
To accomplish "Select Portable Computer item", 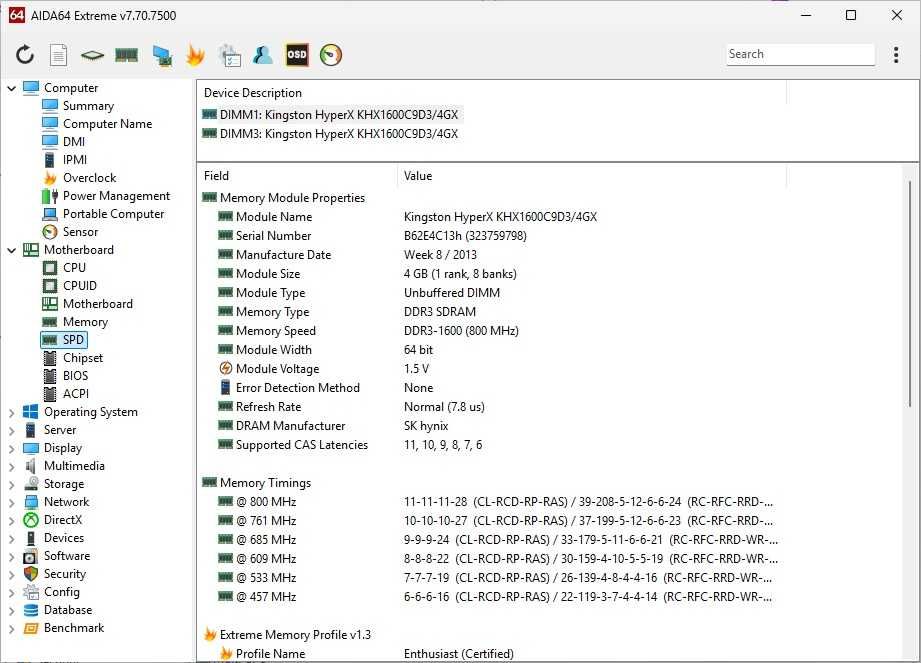I will [x=113, y=214].
